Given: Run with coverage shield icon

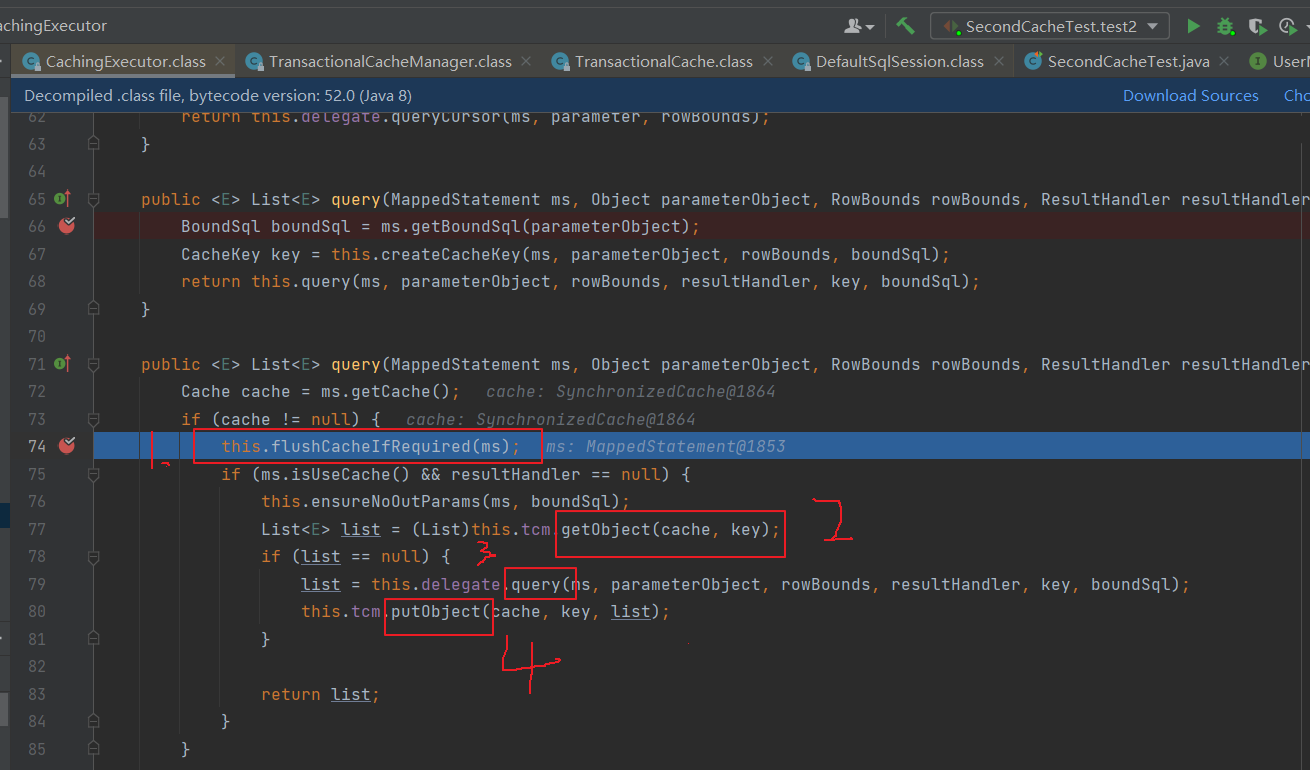Looking at the screenshot, I should (1258, 26).
